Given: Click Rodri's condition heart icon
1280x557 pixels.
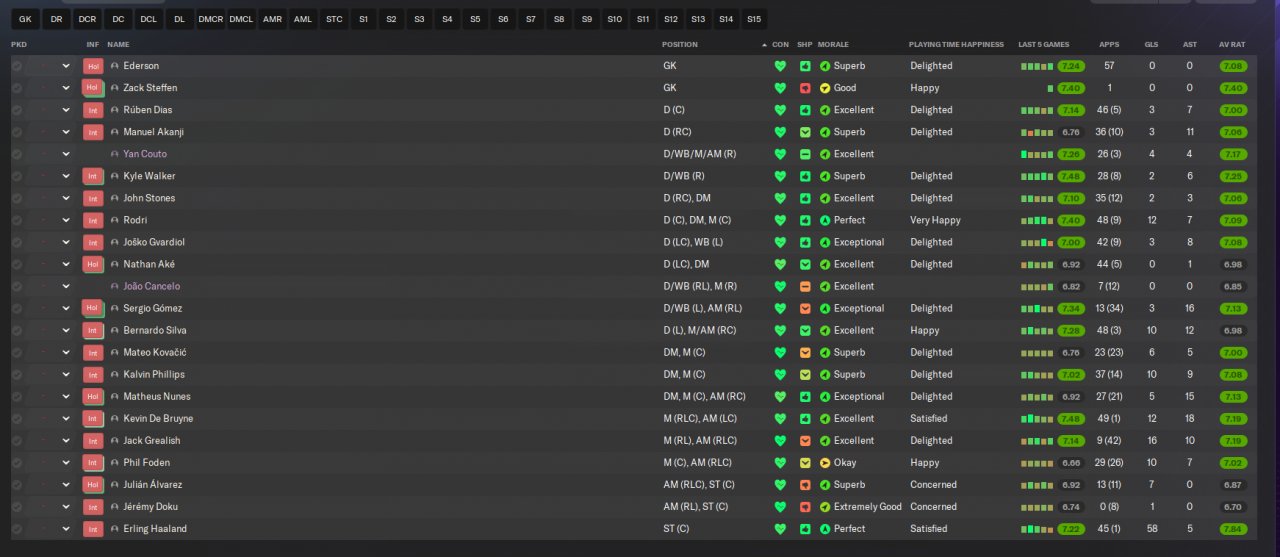Looking at the screenshot, I should click(780, 220).
